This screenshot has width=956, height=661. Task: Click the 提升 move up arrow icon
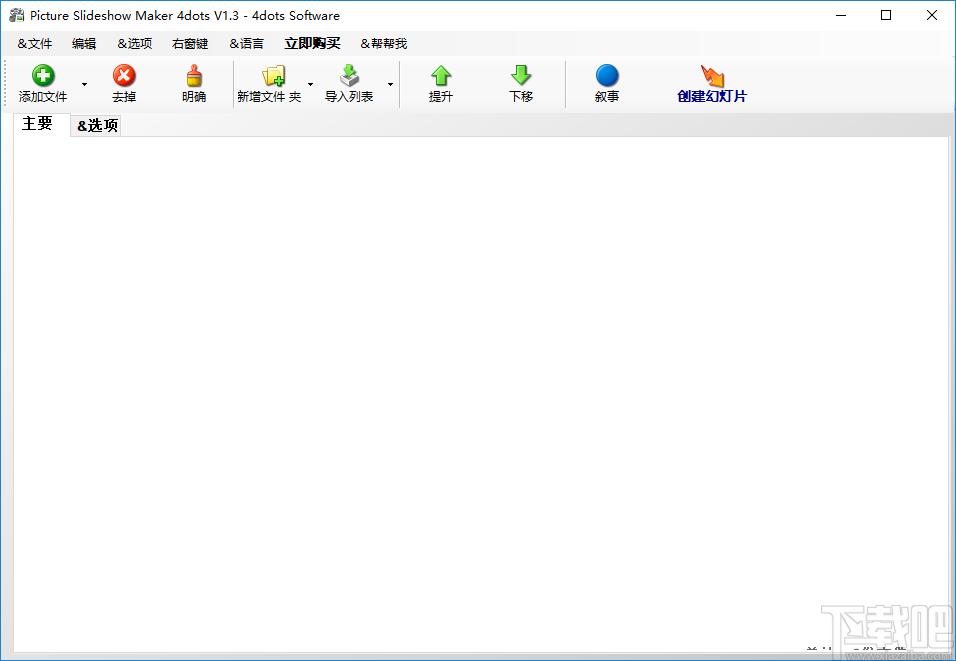click(441, 76)
